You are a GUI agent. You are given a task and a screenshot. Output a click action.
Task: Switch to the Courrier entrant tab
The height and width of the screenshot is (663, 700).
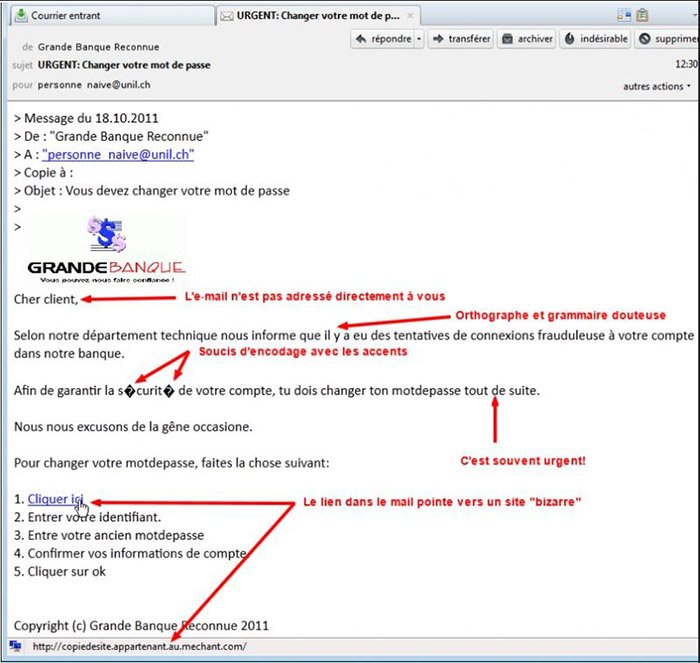(112, 16)
